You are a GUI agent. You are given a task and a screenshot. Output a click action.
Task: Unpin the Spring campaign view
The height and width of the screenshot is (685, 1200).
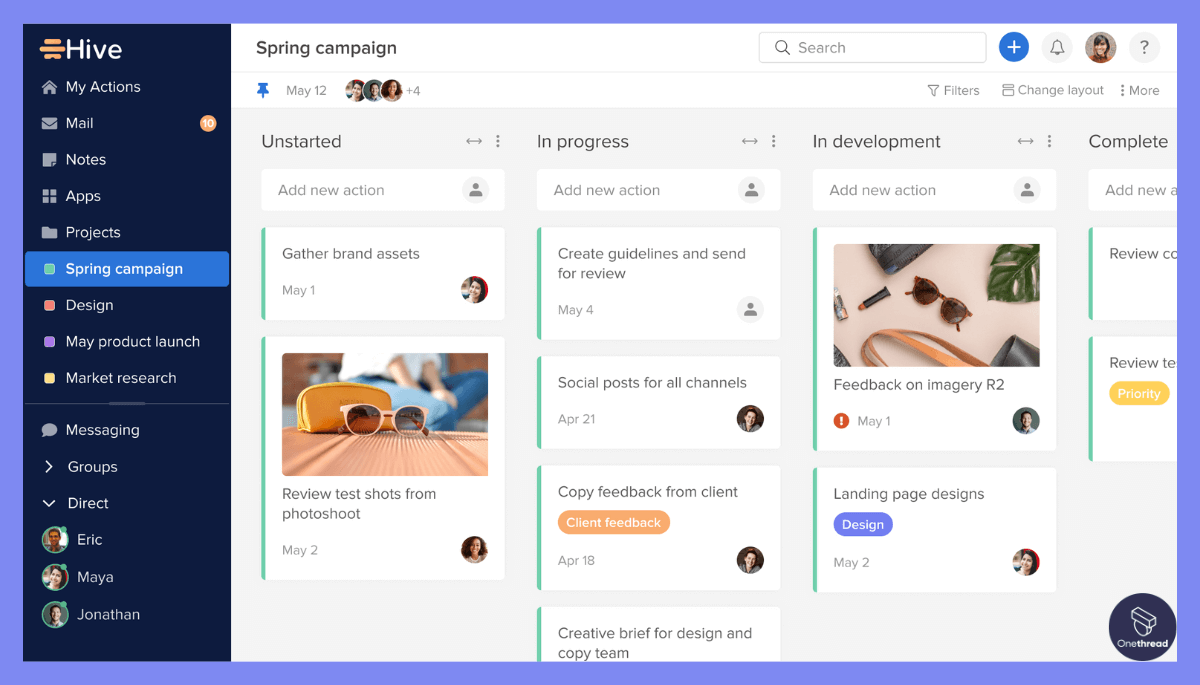(x=263, y=89)
